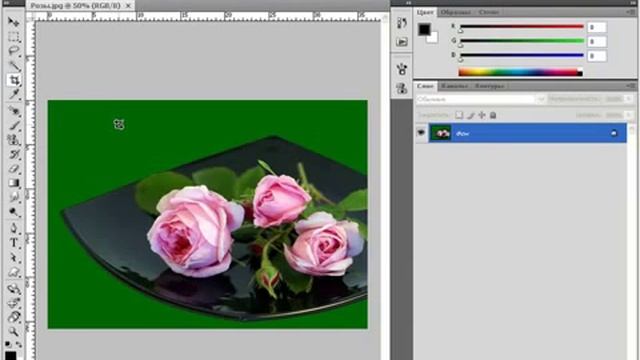Image resolution: width=640 pixels, height=360 pixels.
Task: Toggle lock transparent pixels
Action: (459, 115)
